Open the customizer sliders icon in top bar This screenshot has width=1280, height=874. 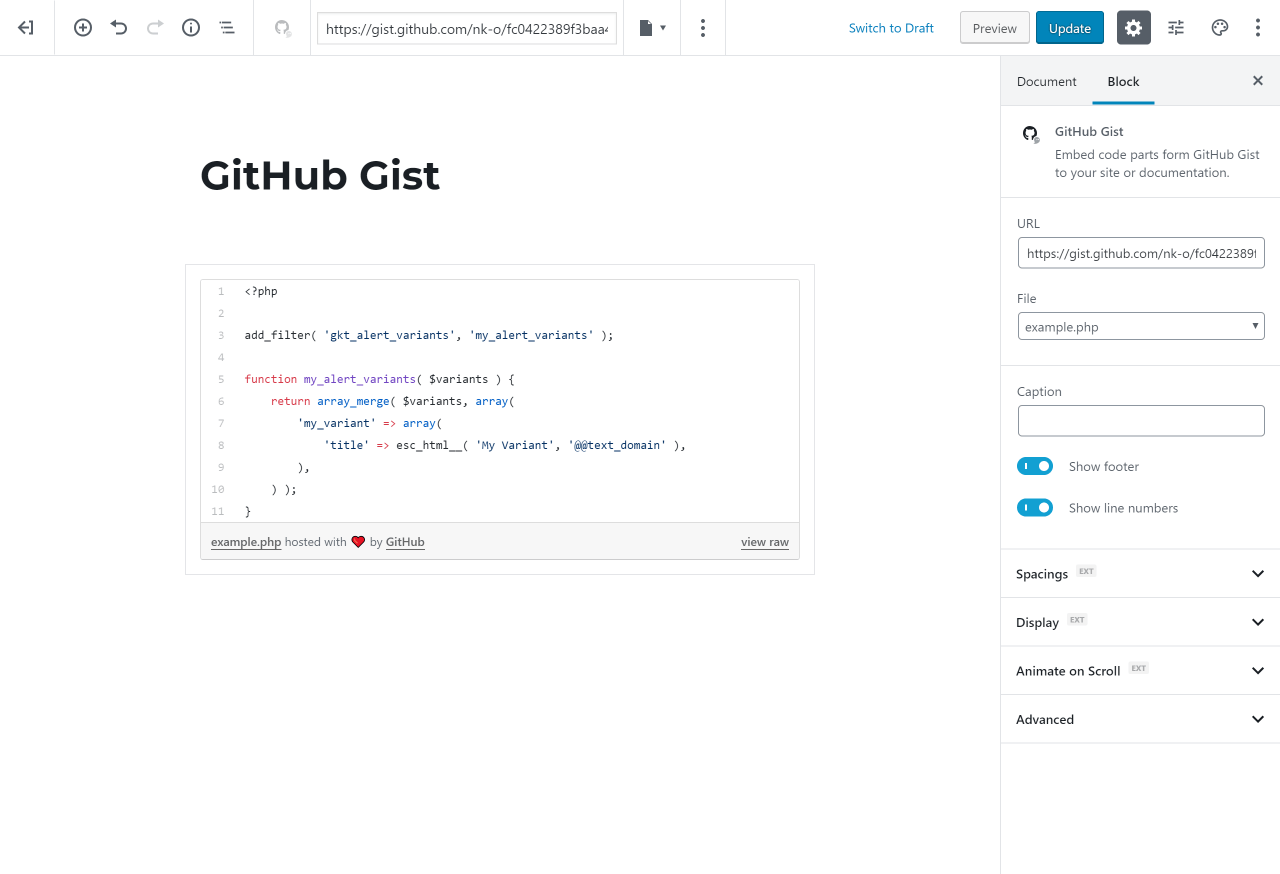click(1176, 28)
